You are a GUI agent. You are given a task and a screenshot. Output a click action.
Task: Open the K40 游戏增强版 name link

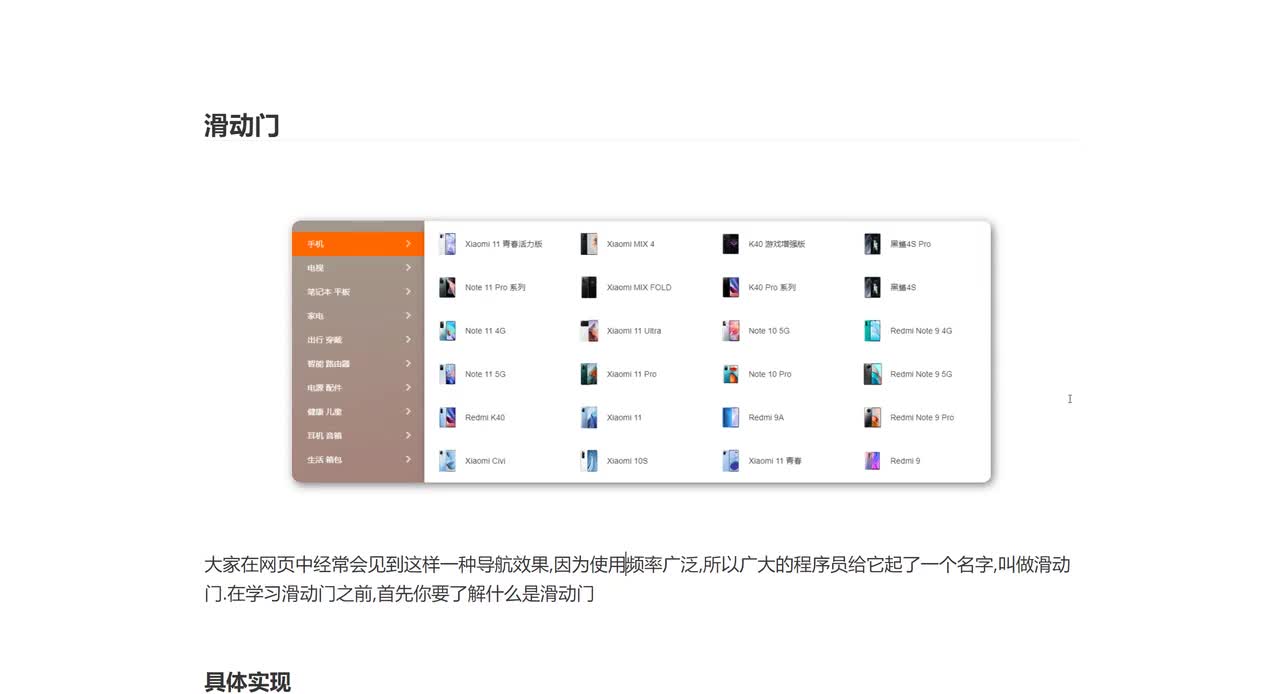[x=777, y=244]
